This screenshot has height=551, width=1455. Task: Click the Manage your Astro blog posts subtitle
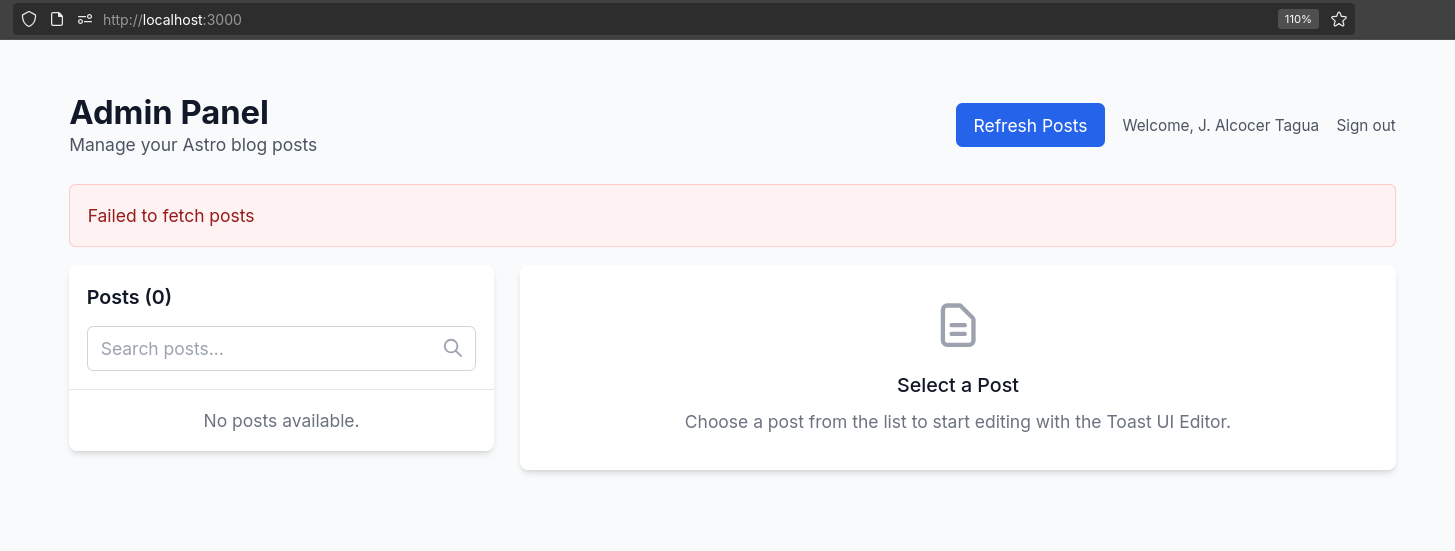[193, 145]
